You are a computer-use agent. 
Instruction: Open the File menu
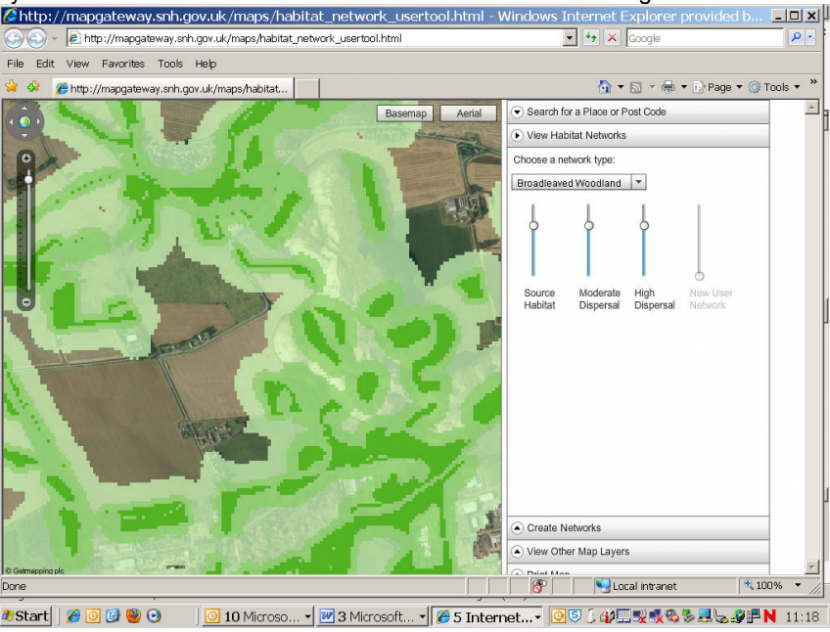pos(15,64)
